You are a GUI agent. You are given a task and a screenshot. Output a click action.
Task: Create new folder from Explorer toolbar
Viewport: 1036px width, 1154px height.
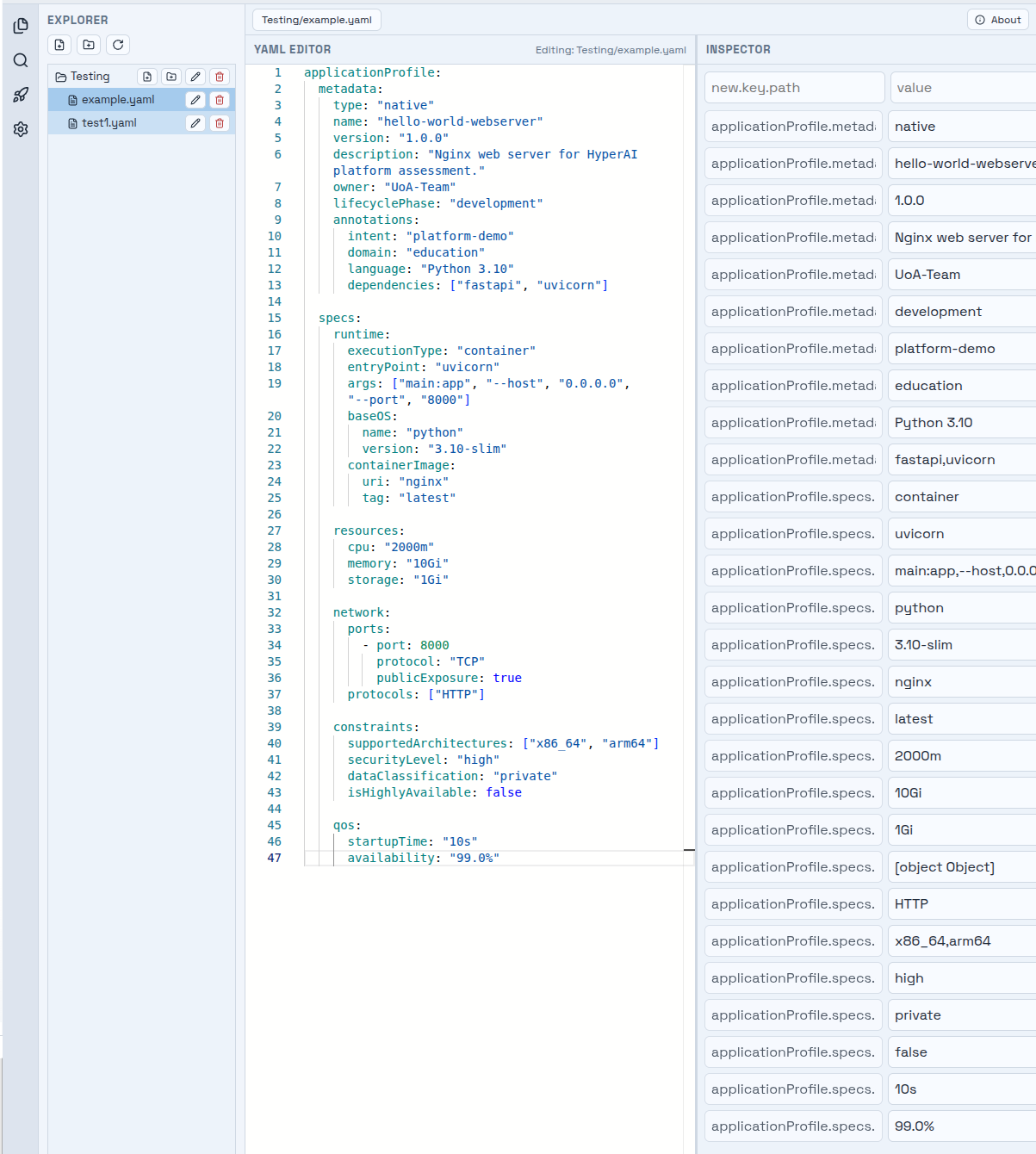pyautogui.click(x=89, y=45)
